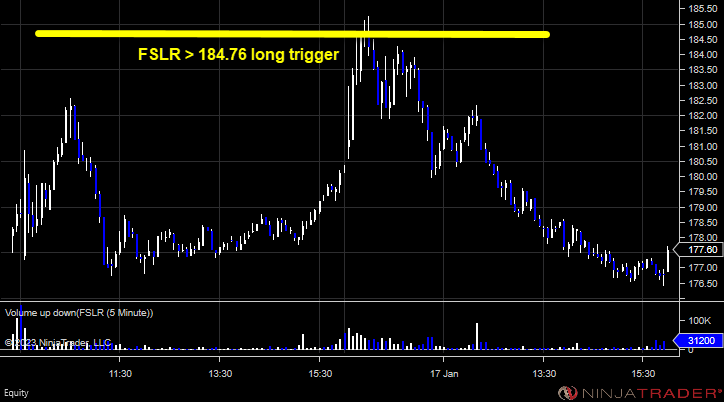Click the 183.50 price axis label

(x=703, y=70)
